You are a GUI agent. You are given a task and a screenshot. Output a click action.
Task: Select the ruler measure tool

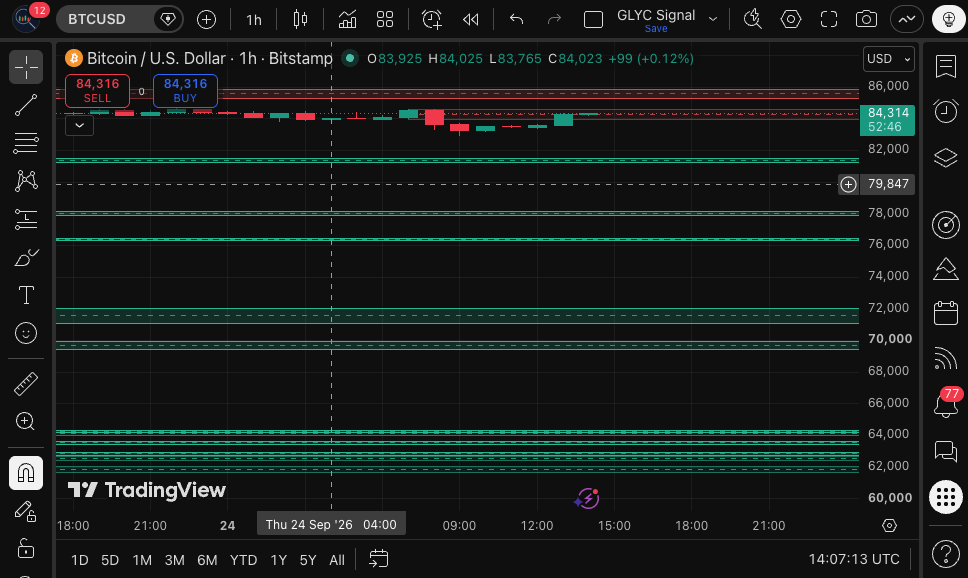click(26, 384)
